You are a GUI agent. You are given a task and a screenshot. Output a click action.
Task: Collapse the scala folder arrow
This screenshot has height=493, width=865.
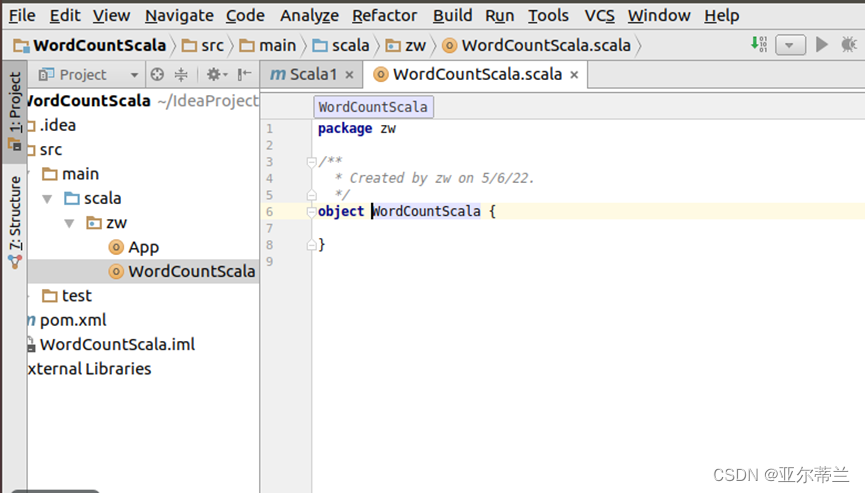(x=47, y=199)
